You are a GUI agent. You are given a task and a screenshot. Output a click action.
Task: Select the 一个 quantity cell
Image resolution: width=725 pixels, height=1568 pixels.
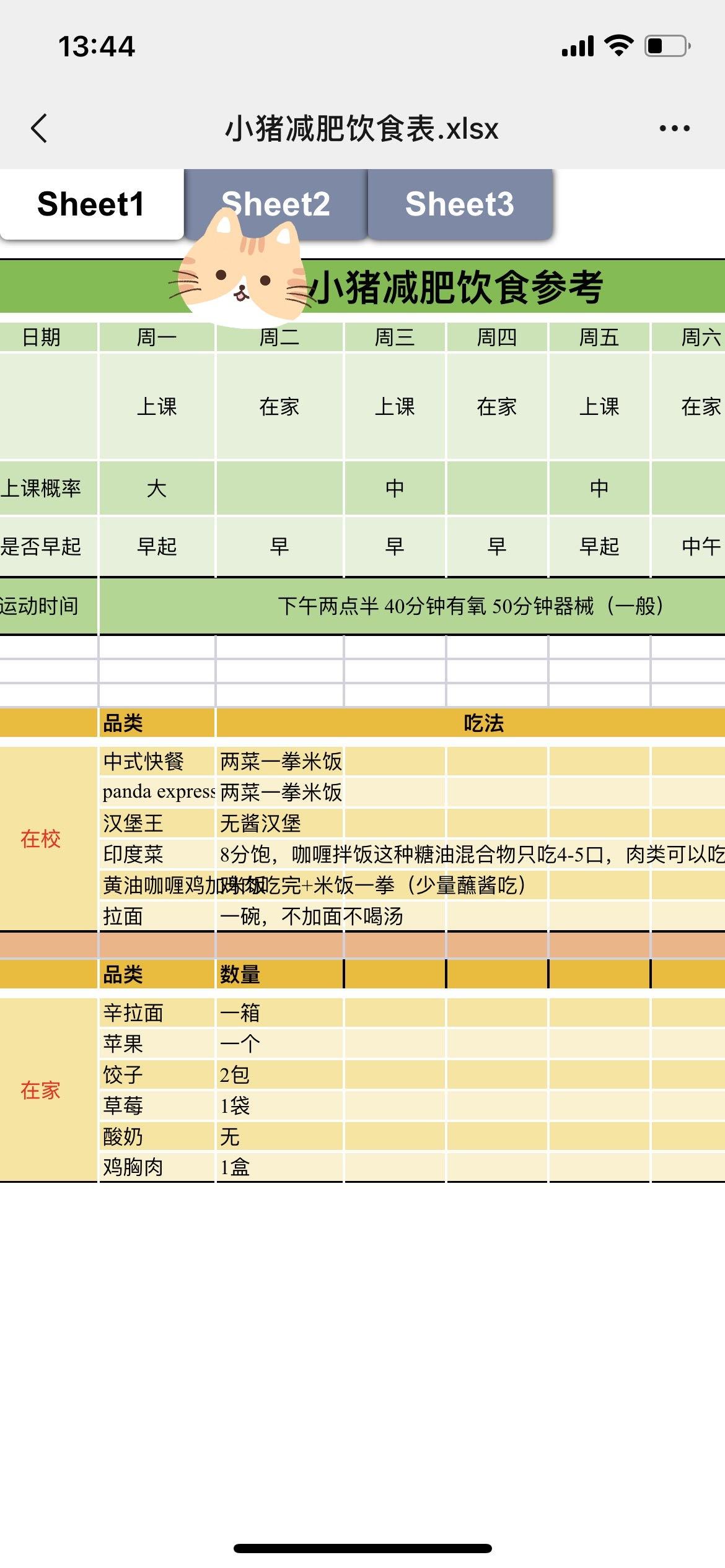coord(279,1043)
